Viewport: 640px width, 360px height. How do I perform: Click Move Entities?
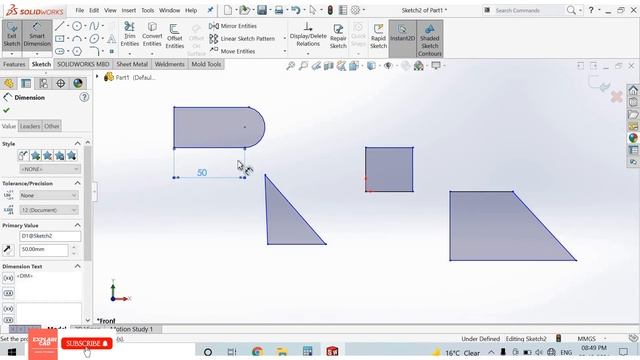point(232,51)
